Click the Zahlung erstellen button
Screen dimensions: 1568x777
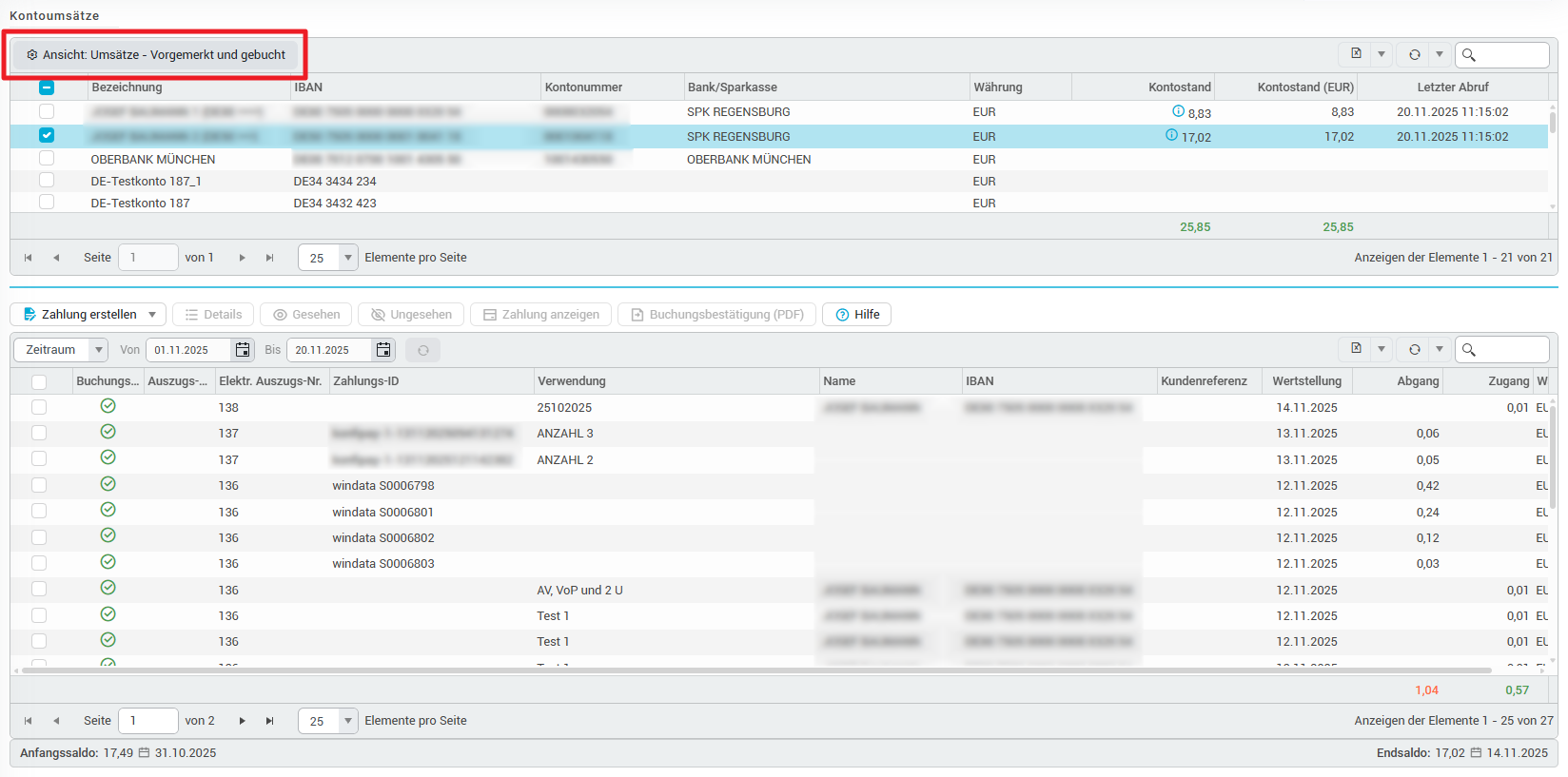[x=80, y=315]
